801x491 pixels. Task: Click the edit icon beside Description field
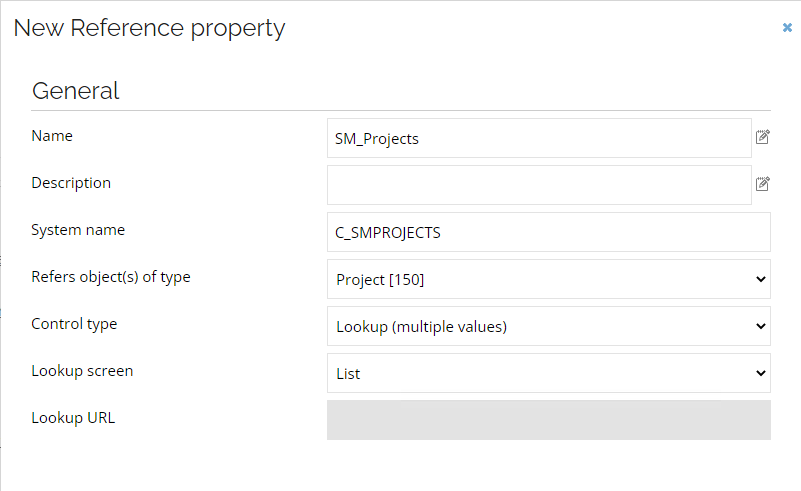coord(763,184)
